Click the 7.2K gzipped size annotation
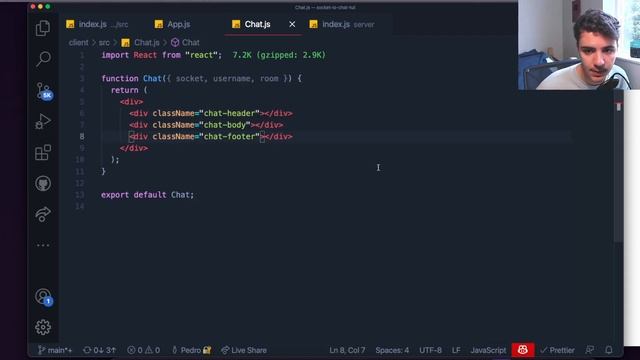The image size is (640, 360). pyautogui.click(x=279, y=55)
